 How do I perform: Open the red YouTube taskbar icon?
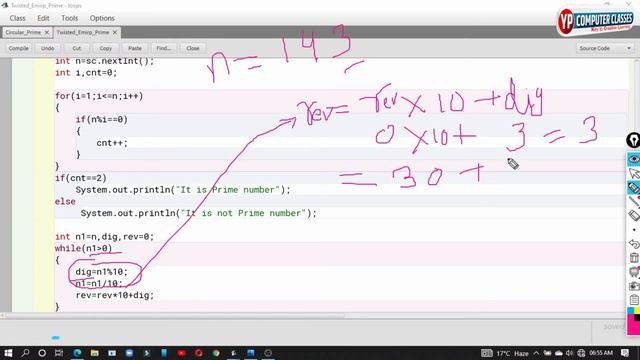coord(182,353)
